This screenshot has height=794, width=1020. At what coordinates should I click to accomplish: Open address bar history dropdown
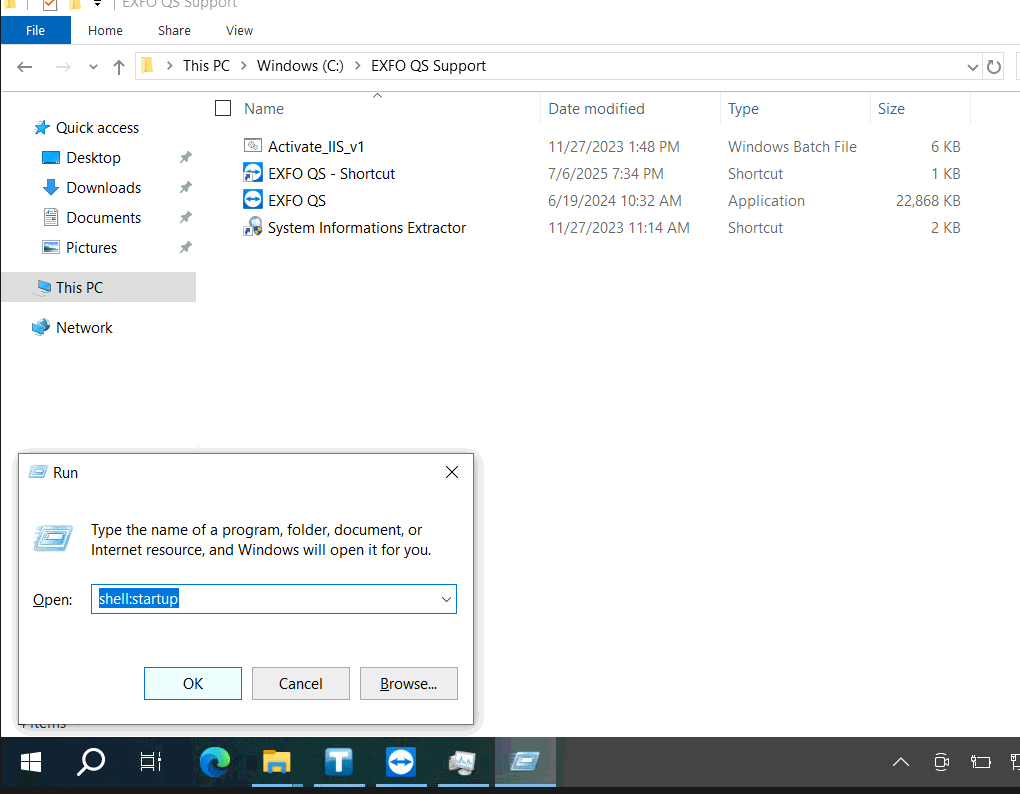point(972,67)
